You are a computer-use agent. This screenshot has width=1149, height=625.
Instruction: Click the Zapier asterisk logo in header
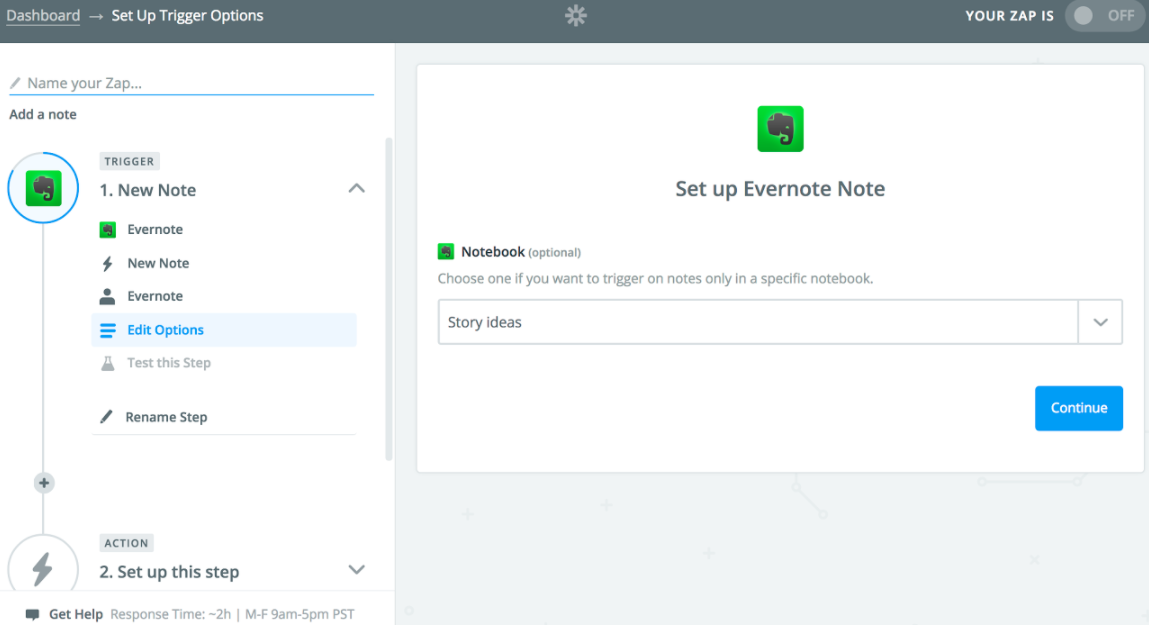[576, 15]
